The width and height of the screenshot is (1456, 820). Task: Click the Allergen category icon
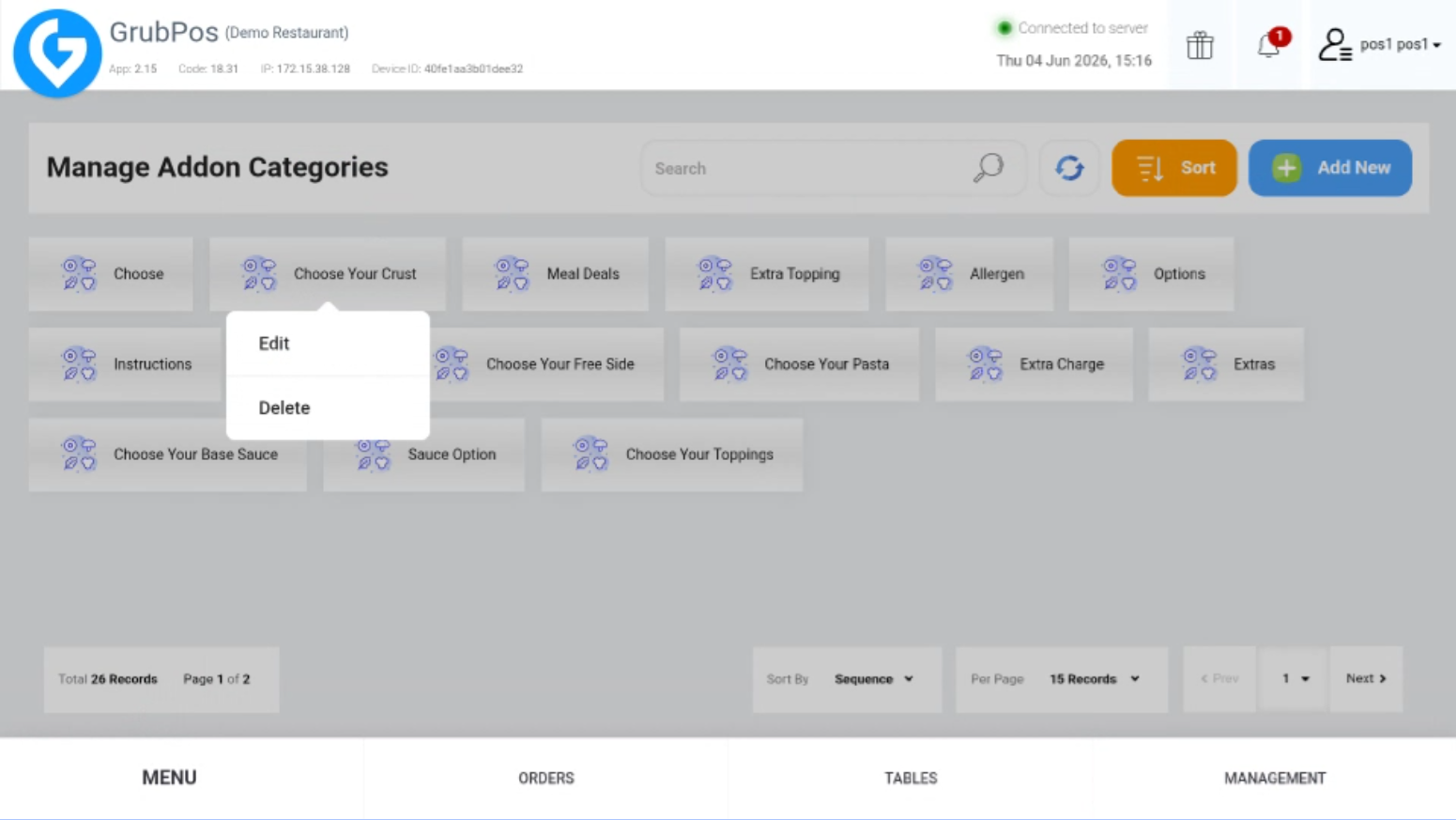pos(935,274)
